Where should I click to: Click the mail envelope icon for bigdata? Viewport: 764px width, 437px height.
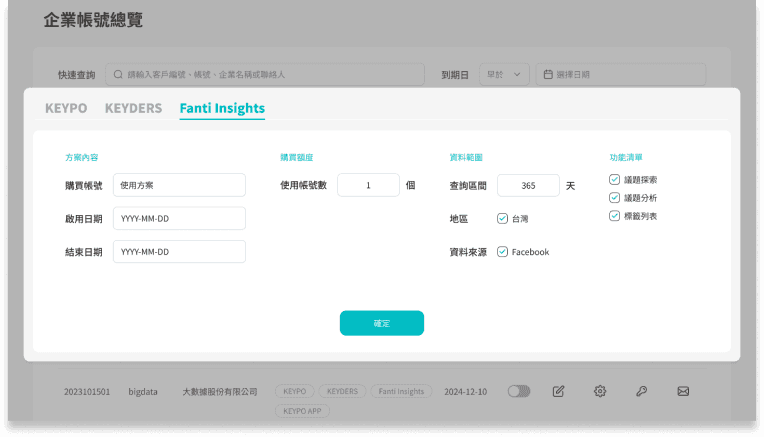pyautogui.click(x=683, y=391)
